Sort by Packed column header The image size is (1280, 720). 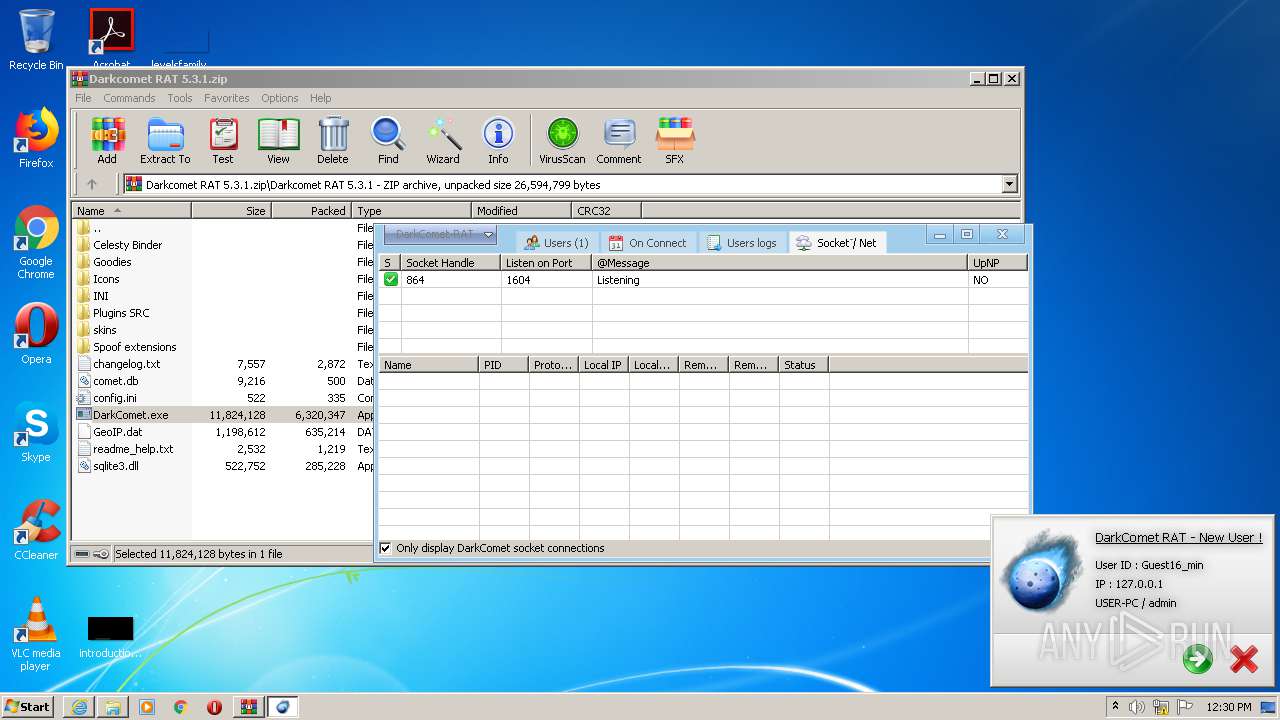point(311,211)
